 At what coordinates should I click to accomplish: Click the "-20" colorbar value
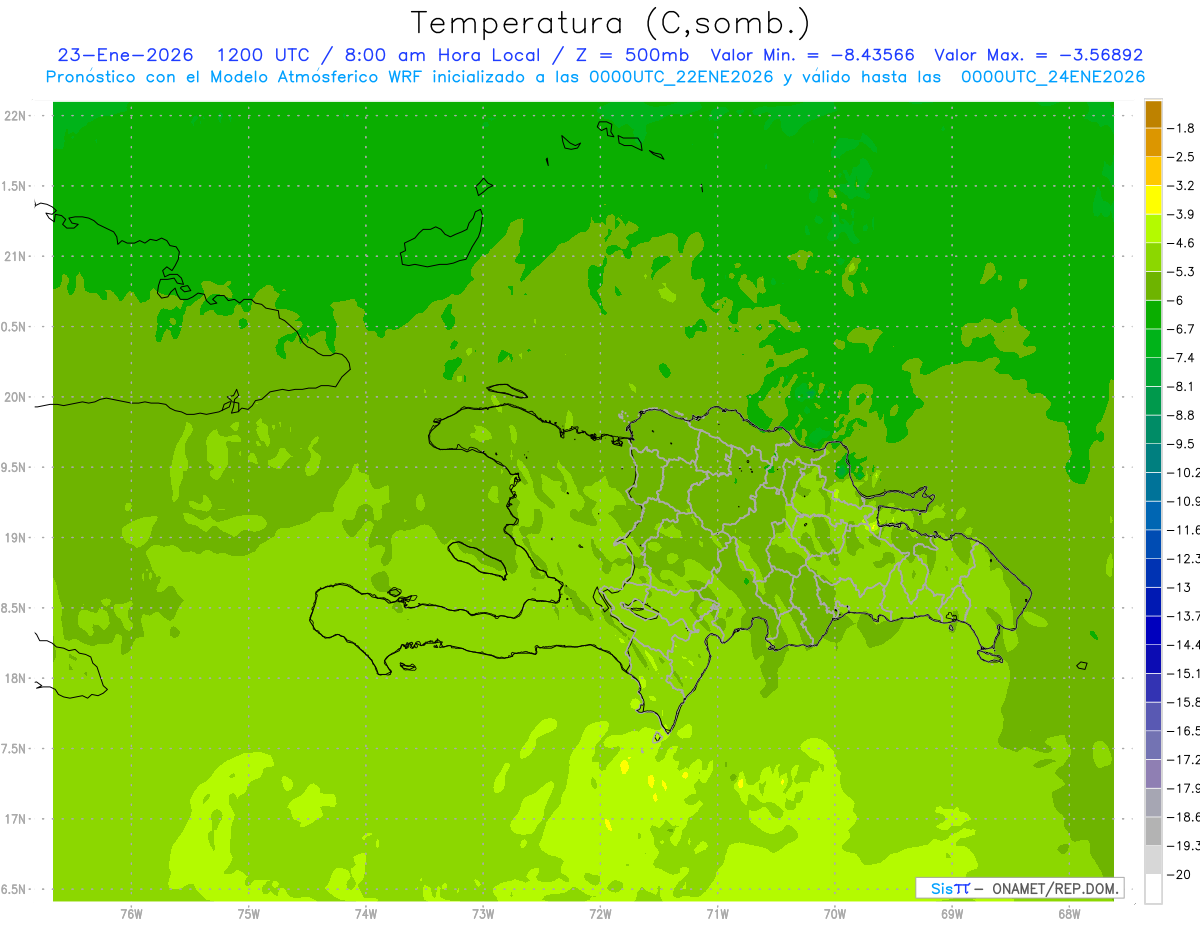click(x=1178, y=875)
